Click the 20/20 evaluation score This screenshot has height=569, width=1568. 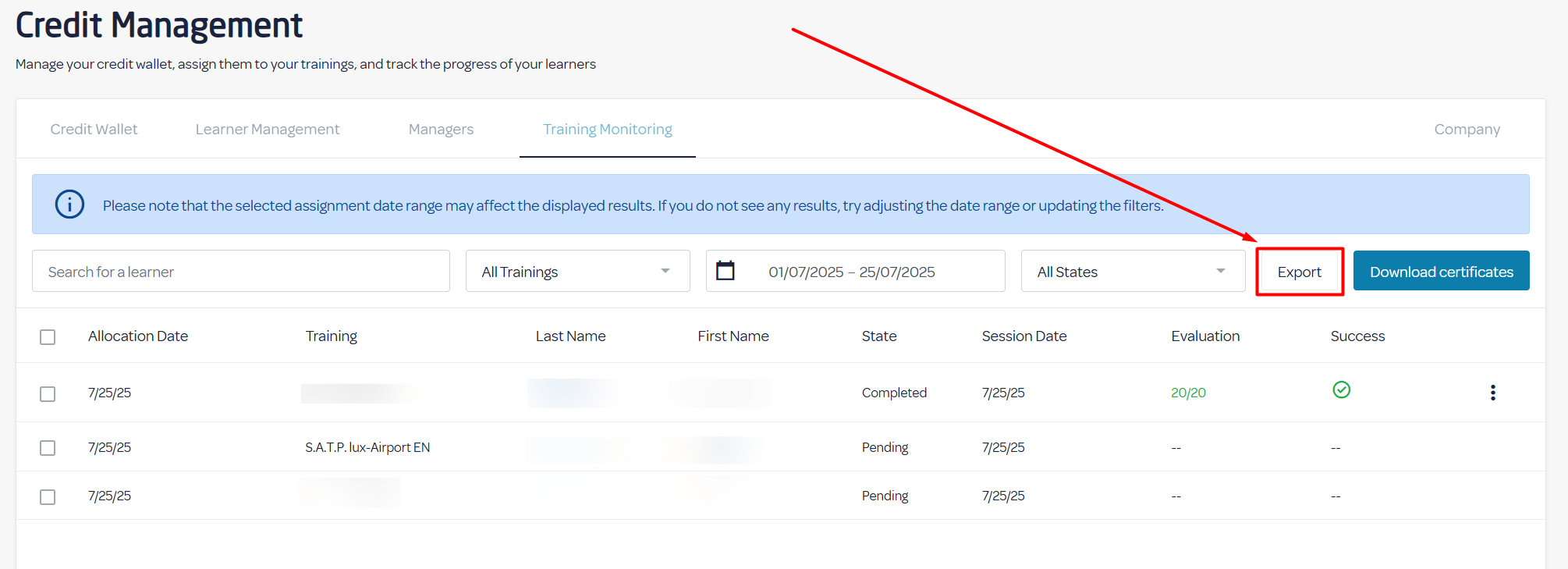tap(1188, 393)
